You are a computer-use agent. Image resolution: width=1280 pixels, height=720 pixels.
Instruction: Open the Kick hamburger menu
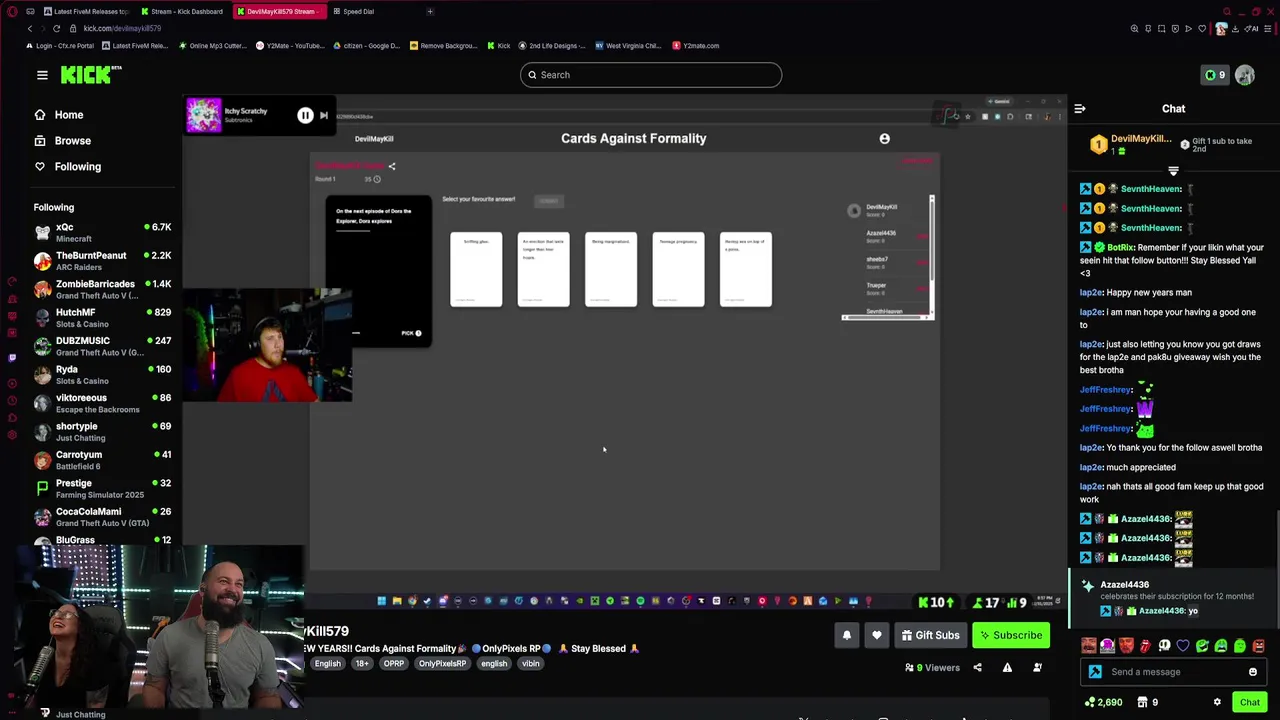click(x=42, y=75)
